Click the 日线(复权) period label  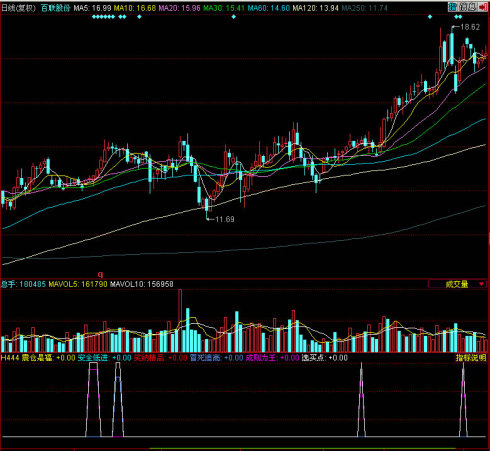[x=19, y=8]
